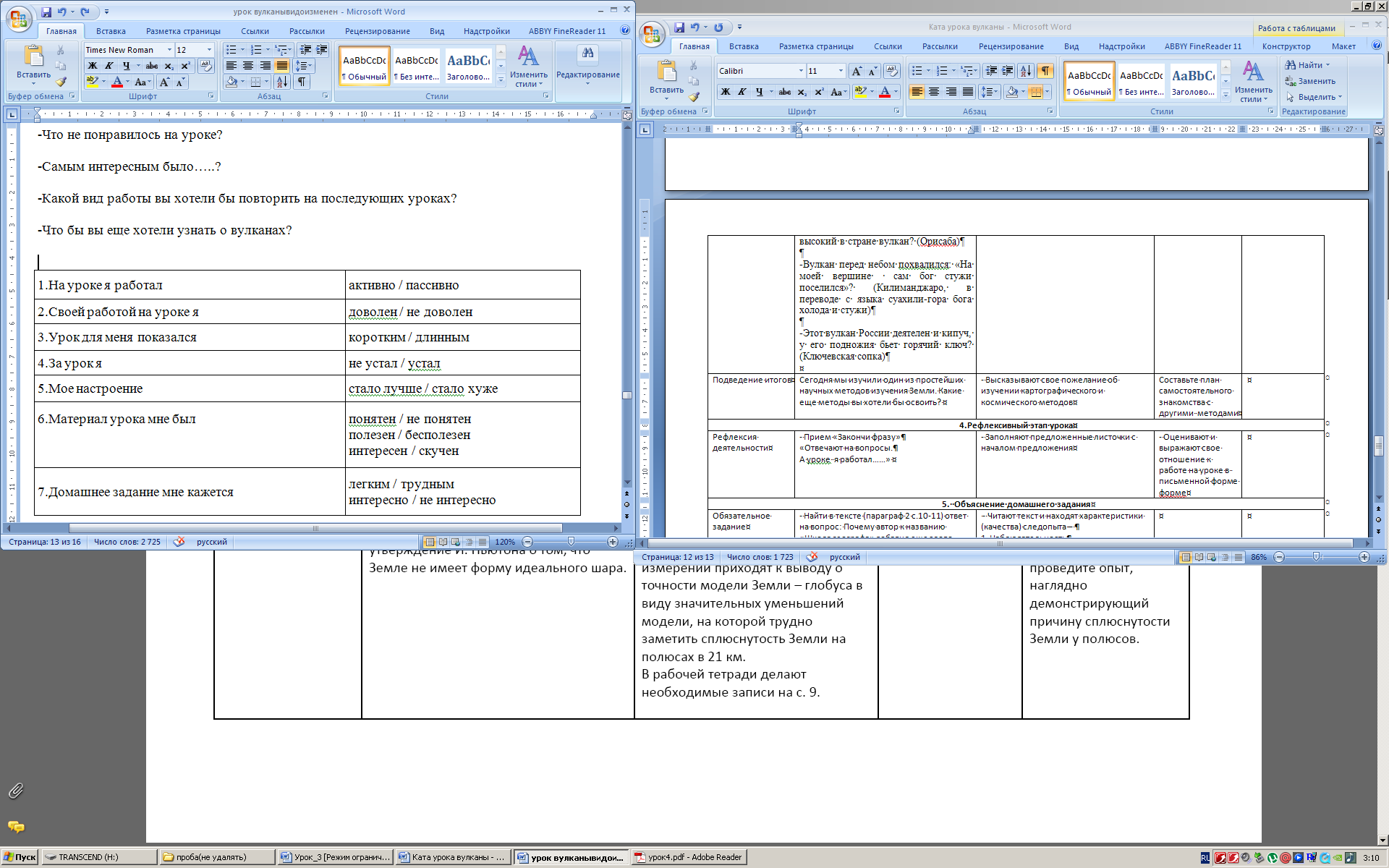Click Sort icon in Ката урока window
Viewport: 1389px width, 868px height.
coord(1026,71)
